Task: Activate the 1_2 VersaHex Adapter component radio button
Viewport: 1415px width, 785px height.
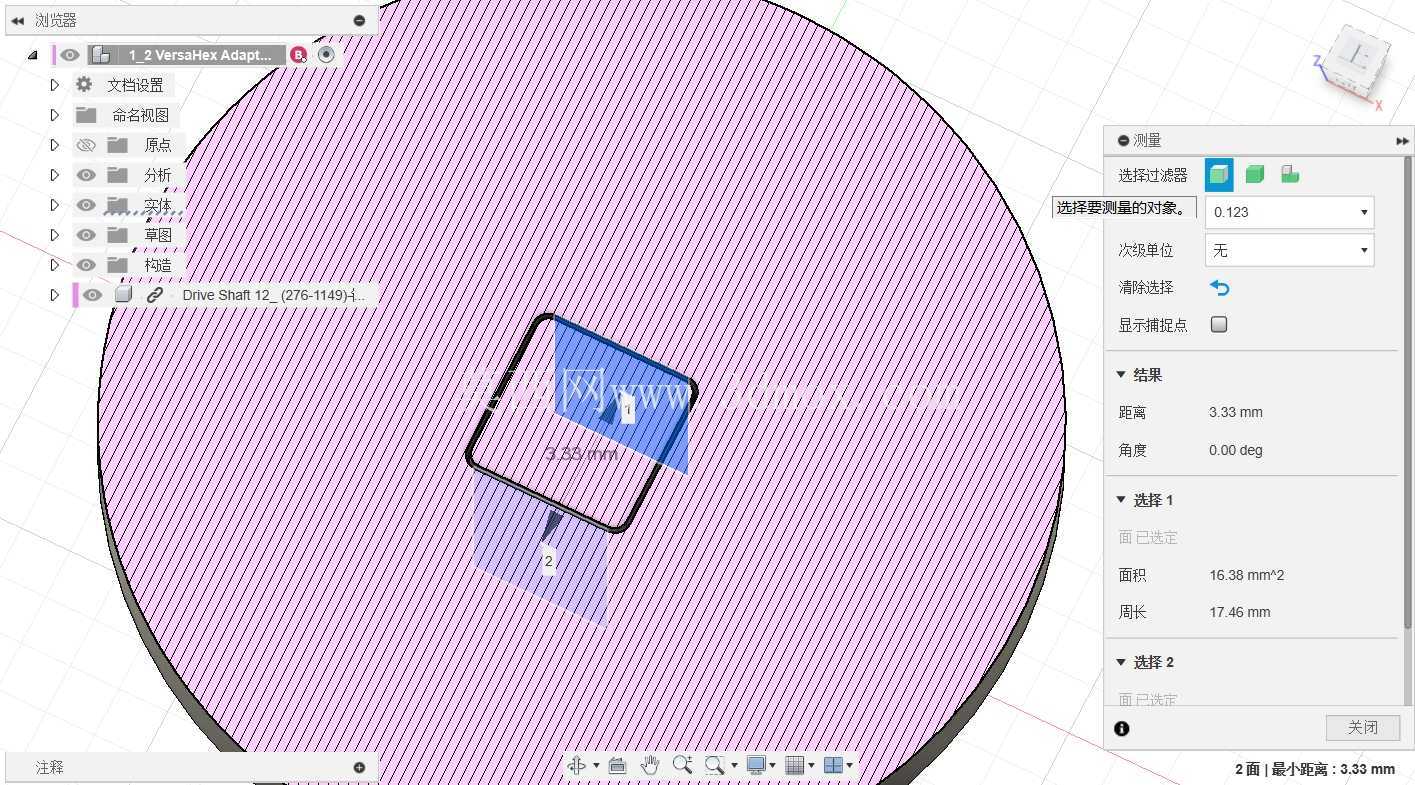Action: click(x=326, y=55)
